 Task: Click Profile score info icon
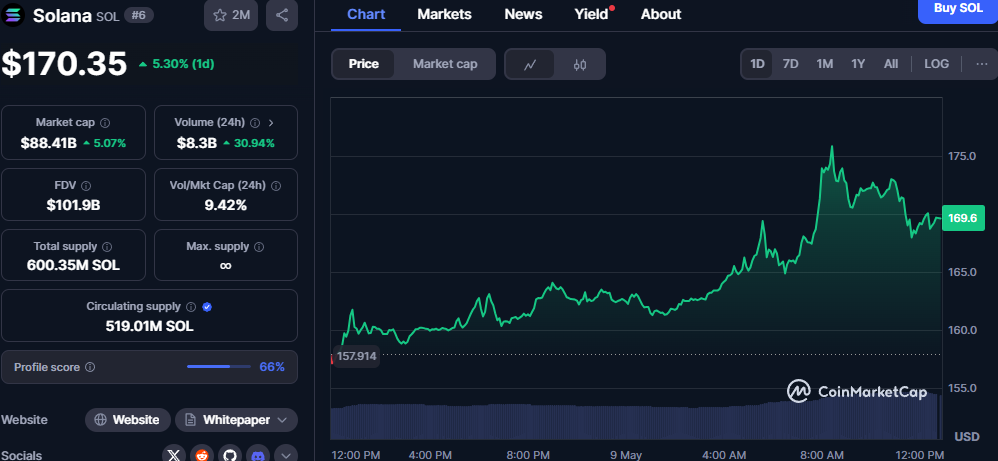[90, 367]
